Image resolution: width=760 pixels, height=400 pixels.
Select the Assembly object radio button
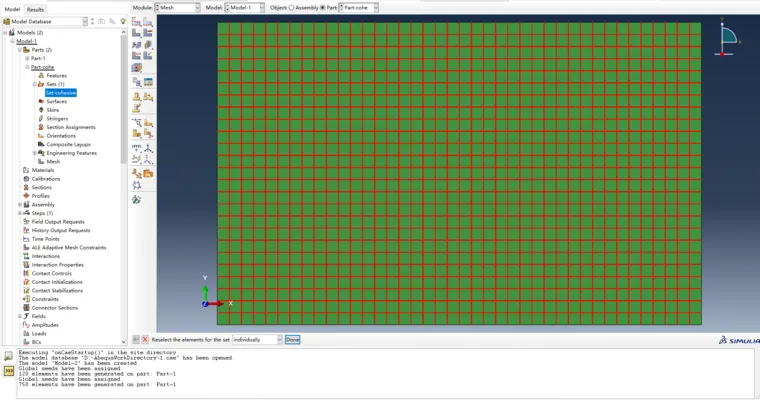point(291,8)
